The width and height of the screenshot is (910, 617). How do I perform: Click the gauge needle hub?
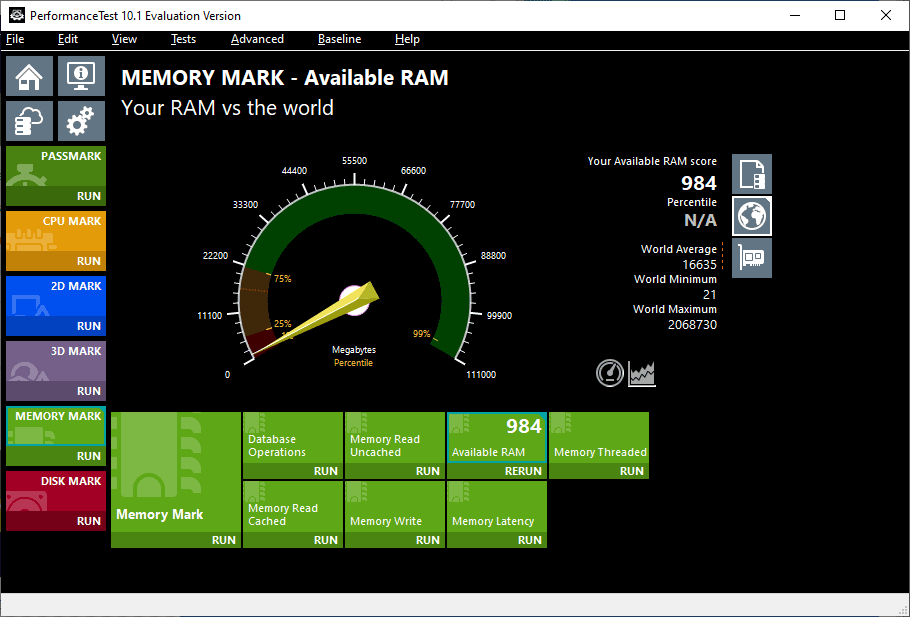pos(354,301)
